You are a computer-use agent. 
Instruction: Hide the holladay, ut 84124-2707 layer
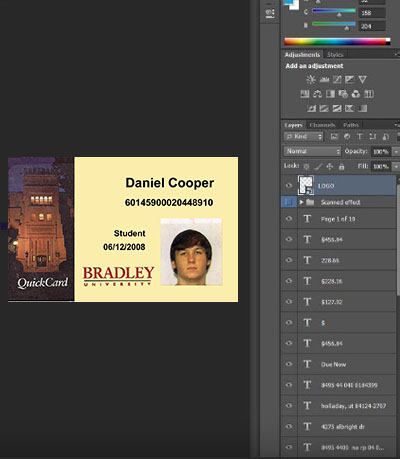[289, 405]
